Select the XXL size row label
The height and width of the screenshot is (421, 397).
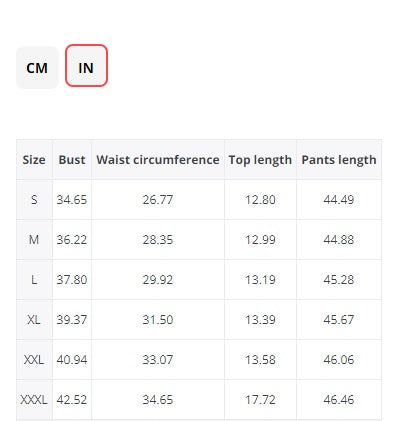[34, 360]
